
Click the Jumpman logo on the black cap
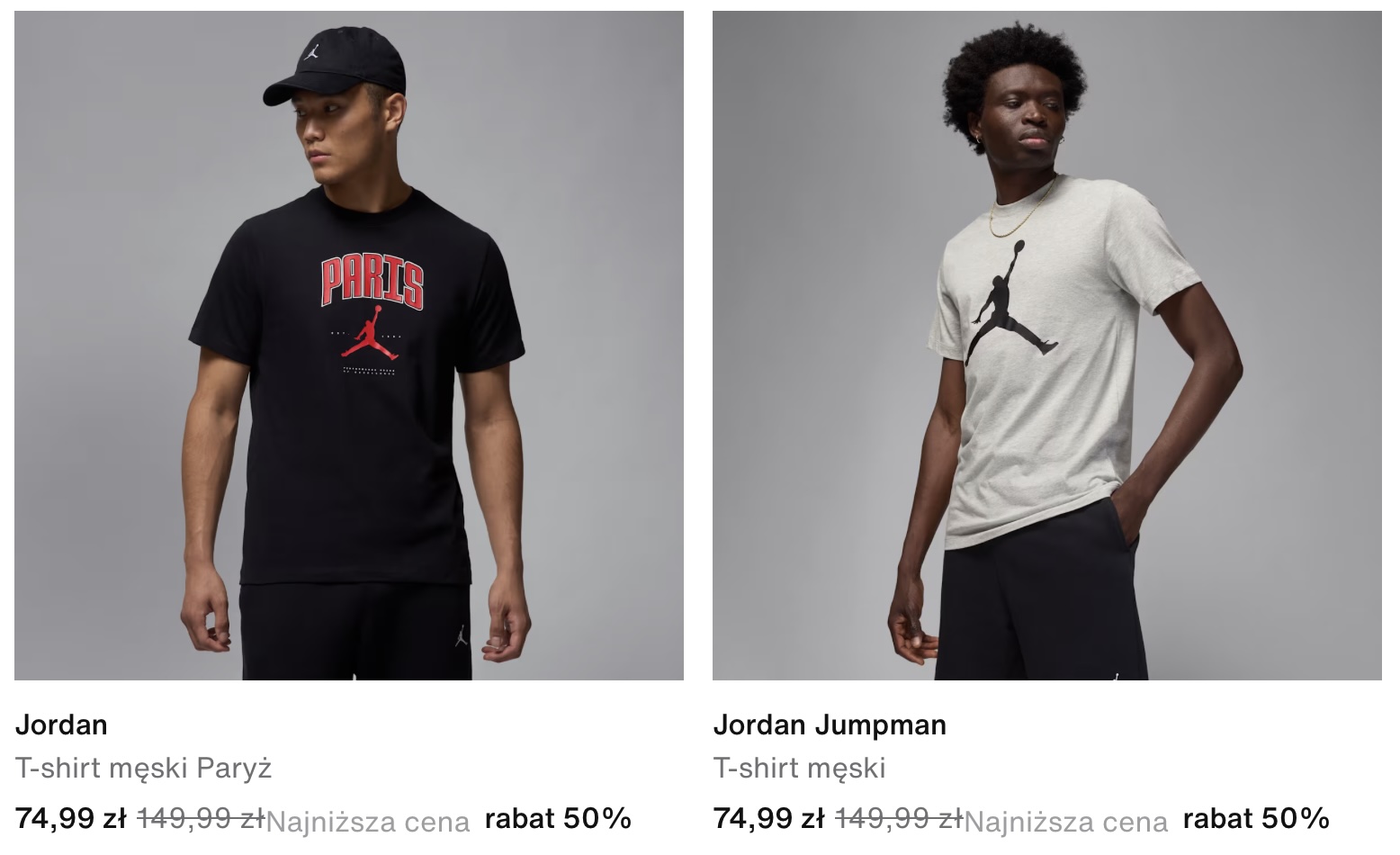pyautogui.click(x=310, y=50)
